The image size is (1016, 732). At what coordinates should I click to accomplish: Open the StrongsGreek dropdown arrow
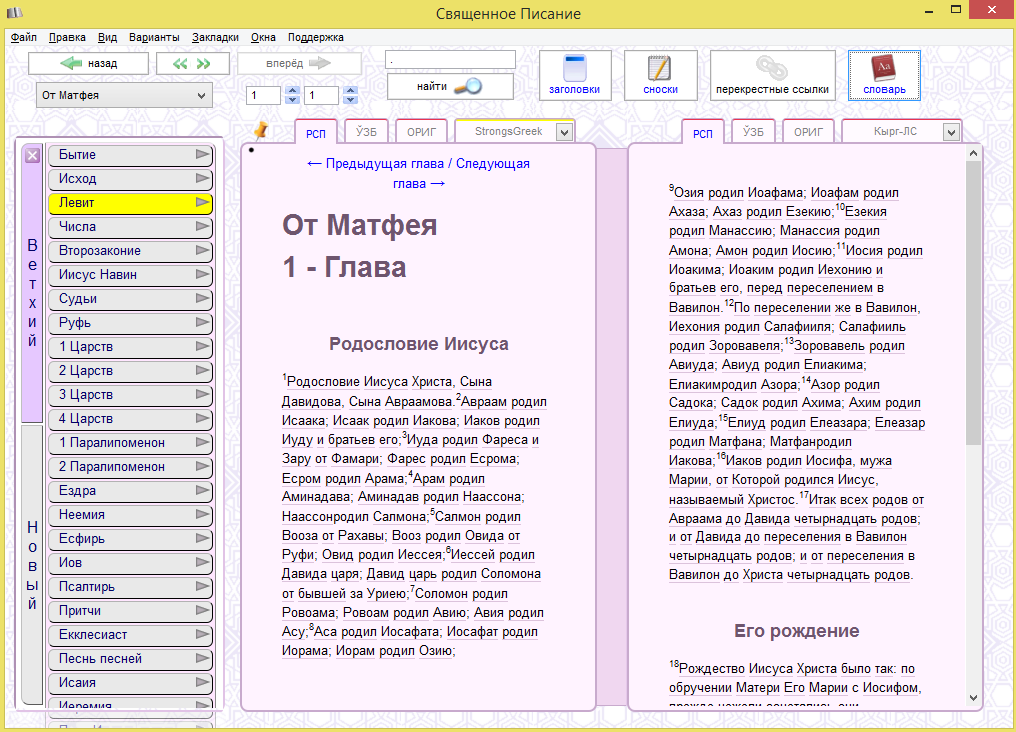pyautogui.click(x=564, y=132)
